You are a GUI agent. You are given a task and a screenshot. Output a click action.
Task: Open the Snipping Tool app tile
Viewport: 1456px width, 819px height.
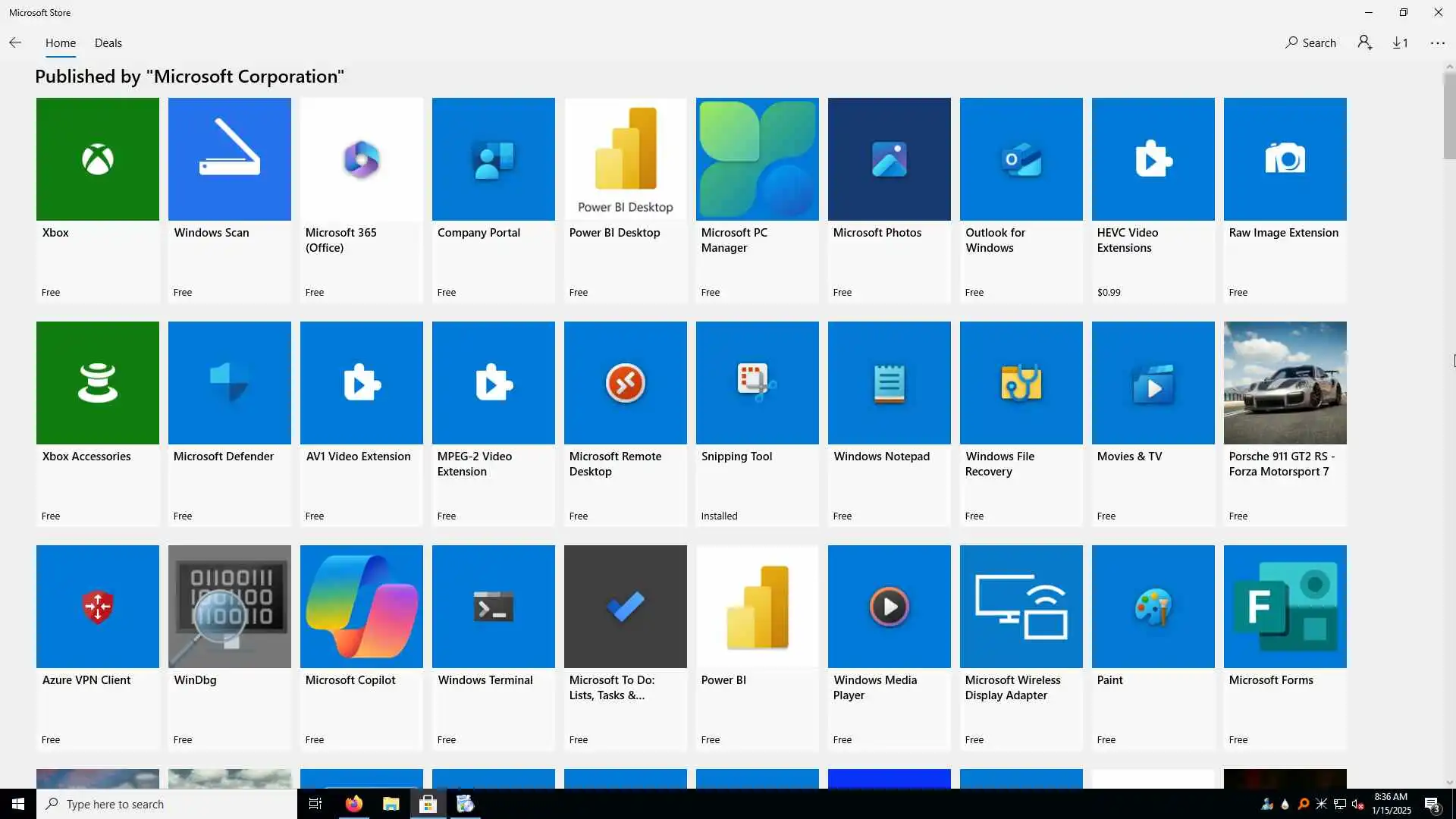[757, 383]
